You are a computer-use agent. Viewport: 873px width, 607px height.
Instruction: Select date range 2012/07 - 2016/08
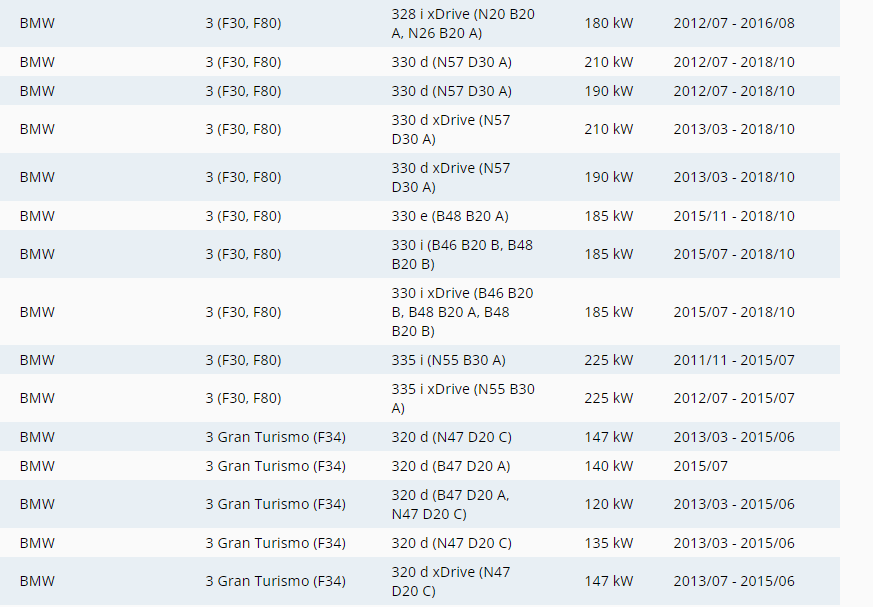click(734, 23)
